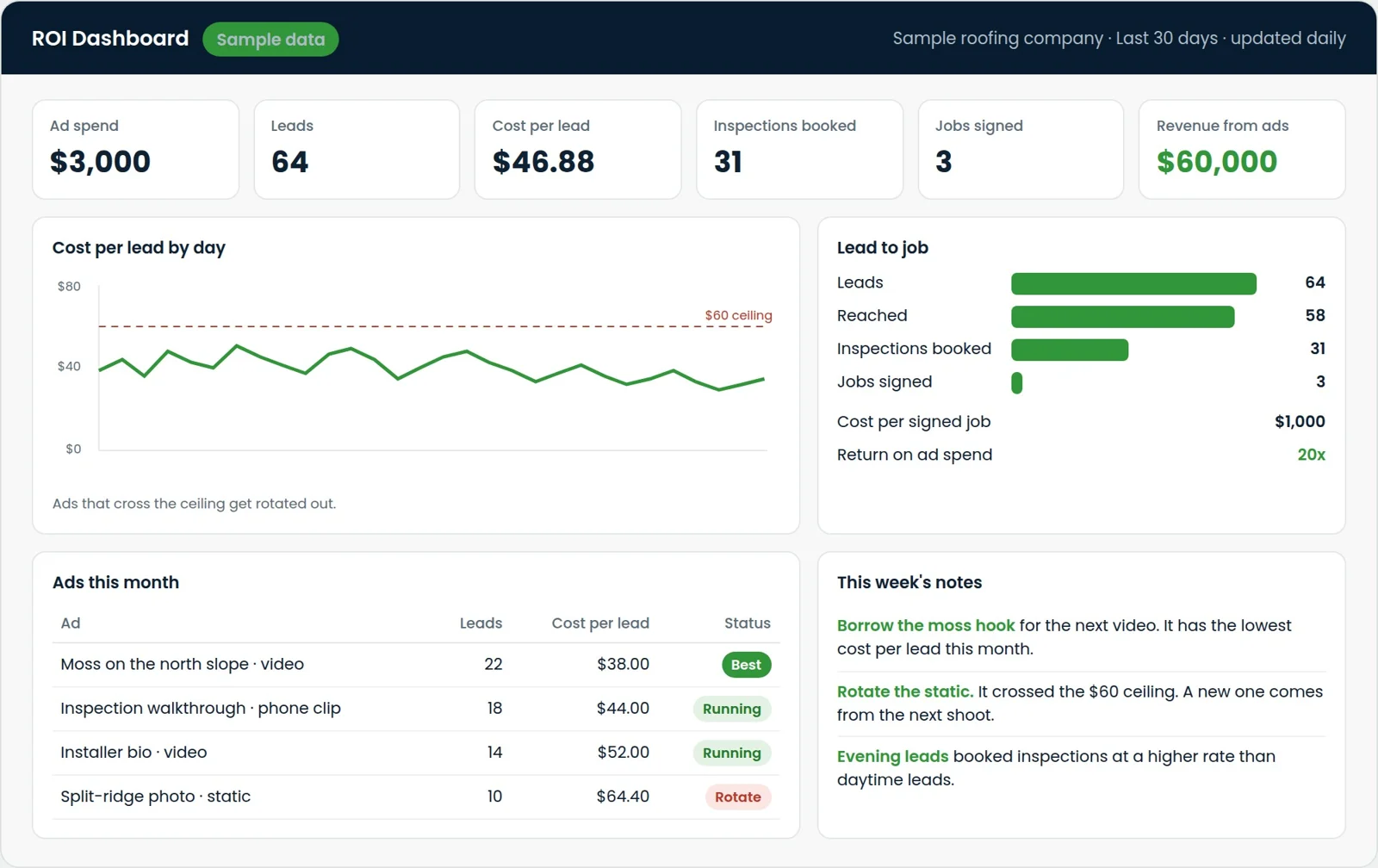Select the Moss on the north slope ad name
This screenshot has width=1378, height=868.
click(182, 664)
